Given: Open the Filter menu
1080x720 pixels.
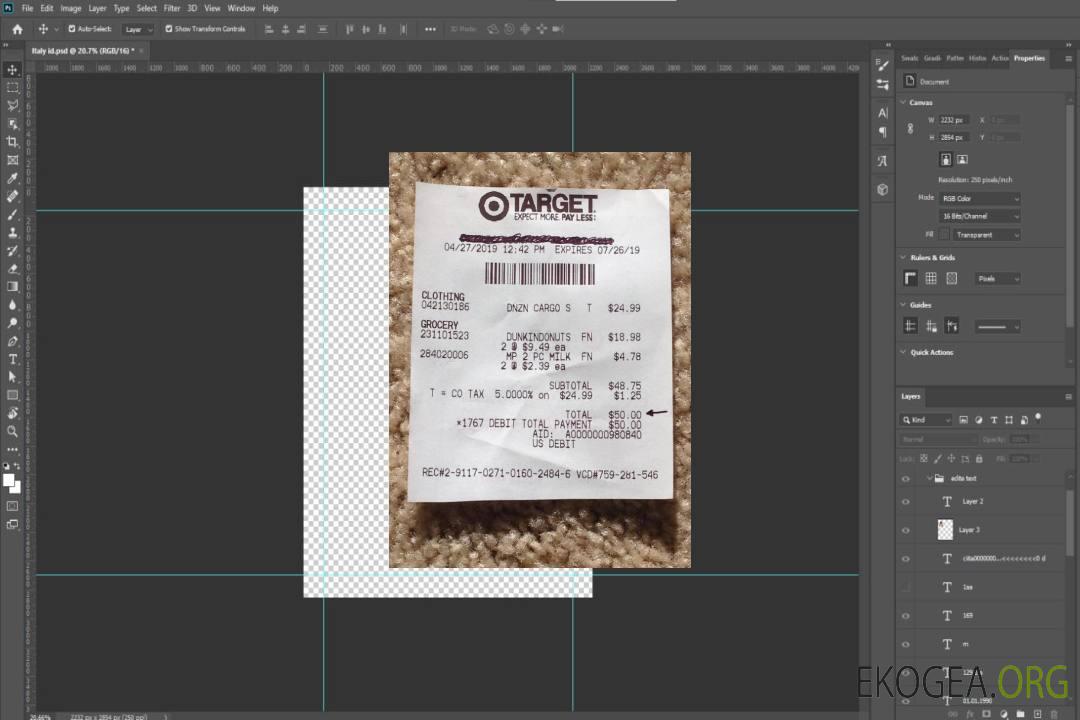Looking at the screenshot, I should pyautogui.click(x=172, y=8).
